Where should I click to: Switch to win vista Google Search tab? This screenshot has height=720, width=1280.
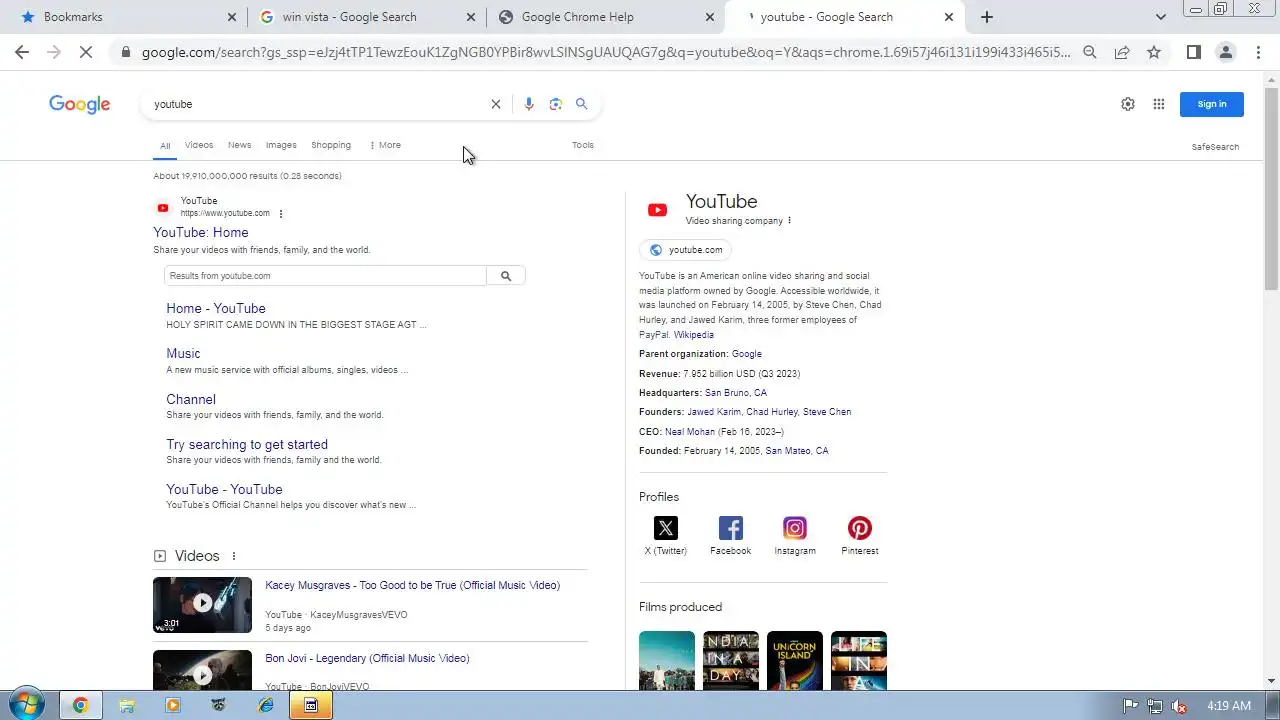point(366,17)
